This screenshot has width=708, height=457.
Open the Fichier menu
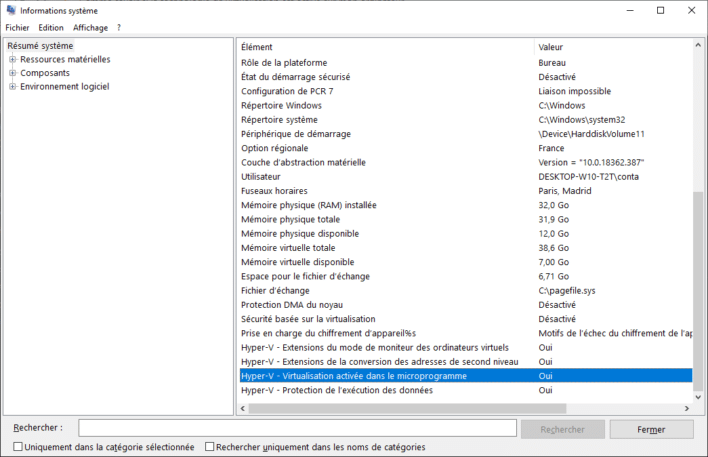click(x=17, y=28)
